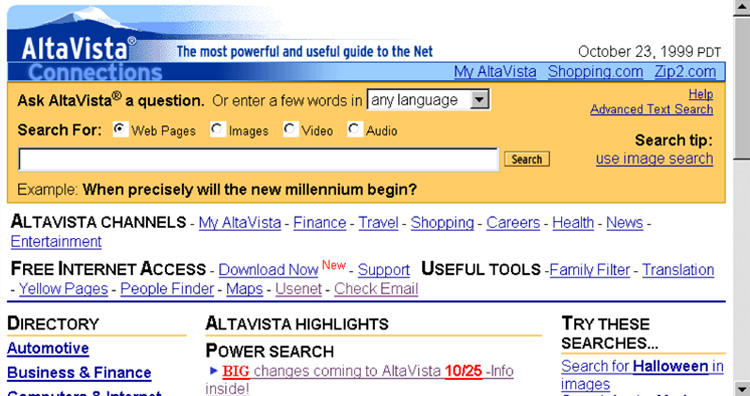Click the scrollbar up arrow
This screenshot has width=750, height=396.
[742, 7]
